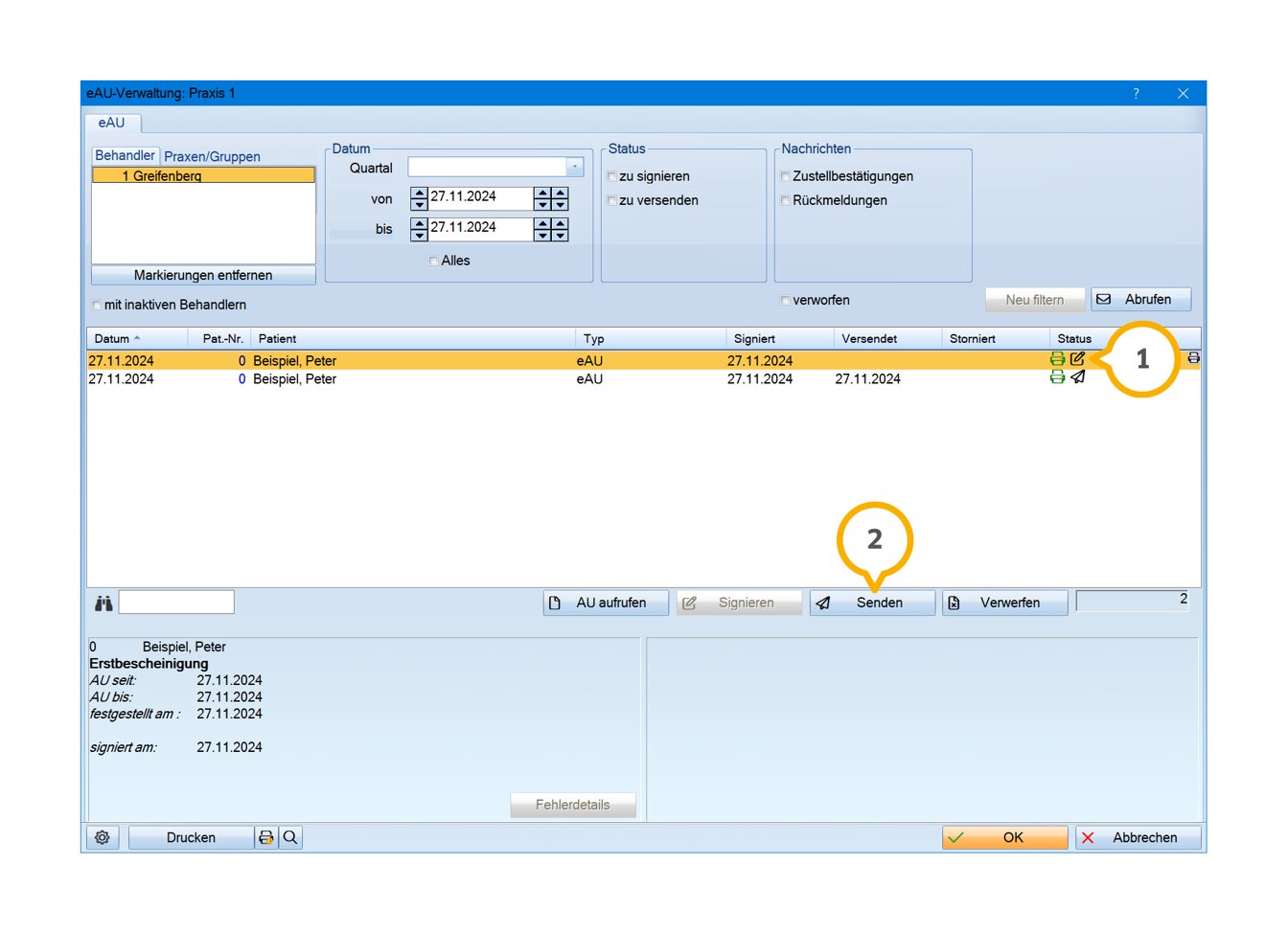Open settings via the gear icon
1288x934 pixels.
(102, 837)
